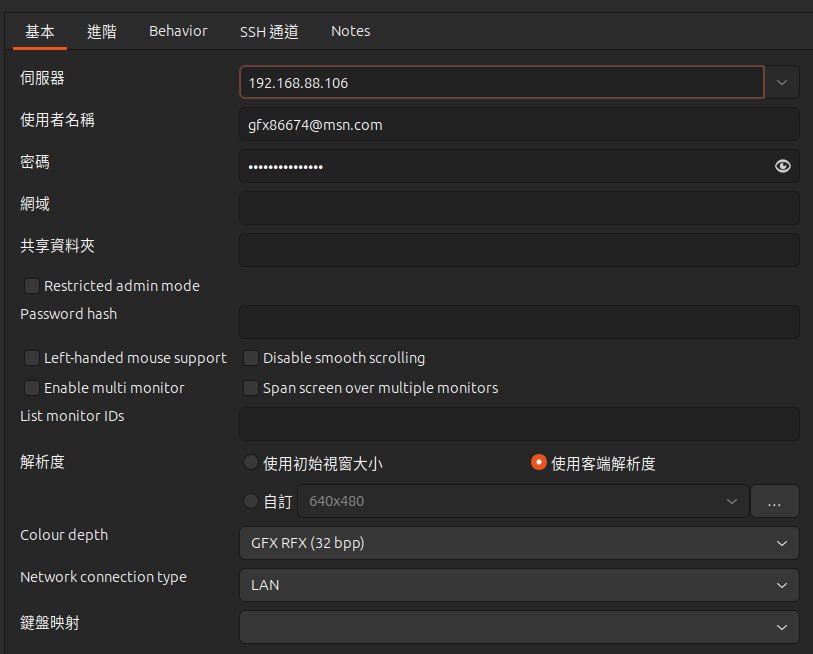Click the custom resolution ellipsis button
The image size is (813, 654).
[x=774, y=502]
